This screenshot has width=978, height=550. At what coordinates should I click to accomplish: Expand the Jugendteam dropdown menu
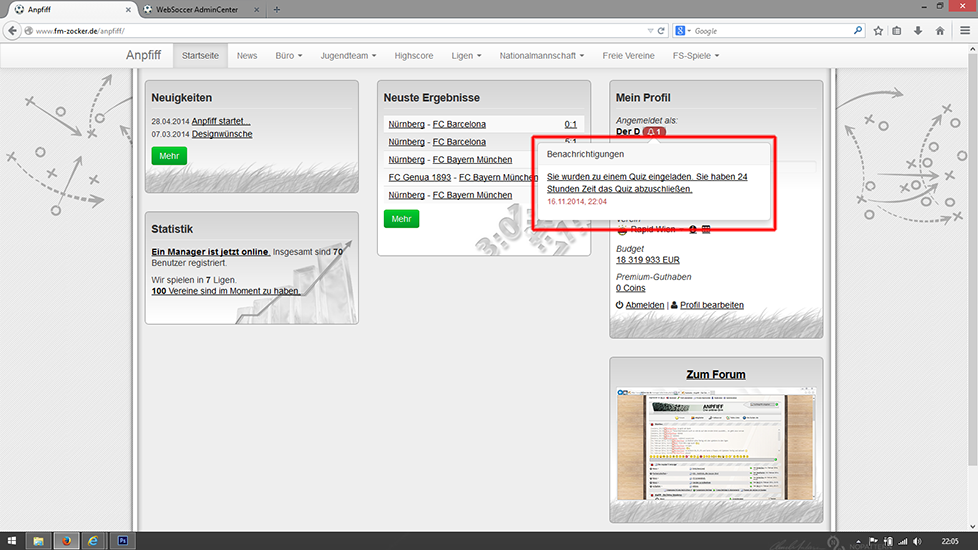(344, 56)
